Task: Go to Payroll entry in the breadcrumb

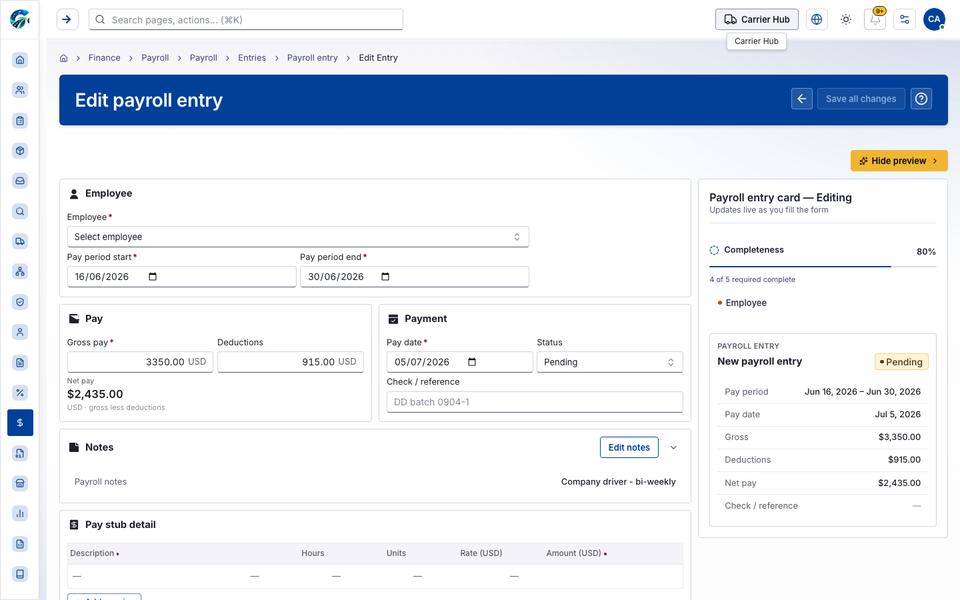Action: [x=312, y=58]
